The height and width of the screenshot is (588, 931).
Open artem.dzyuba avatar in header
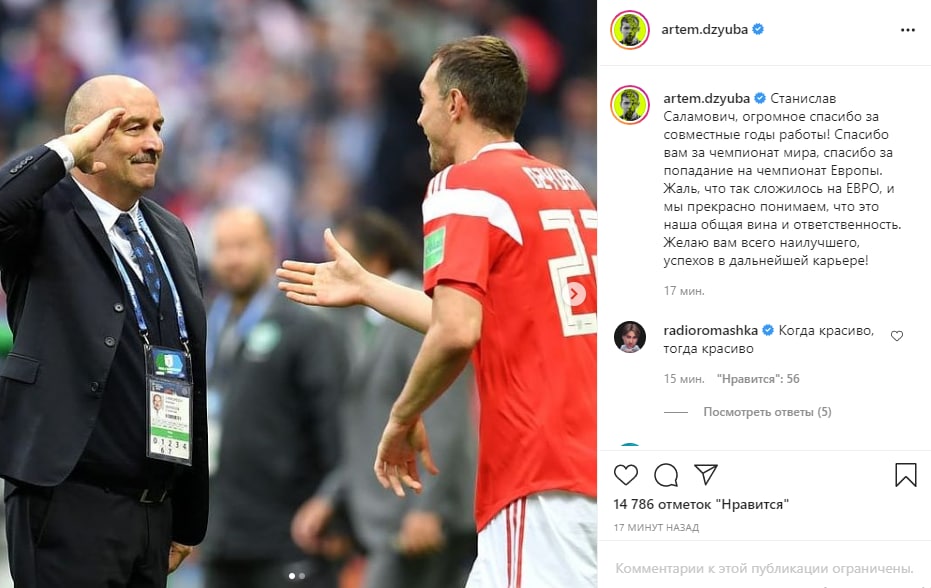tap(629, 30)
